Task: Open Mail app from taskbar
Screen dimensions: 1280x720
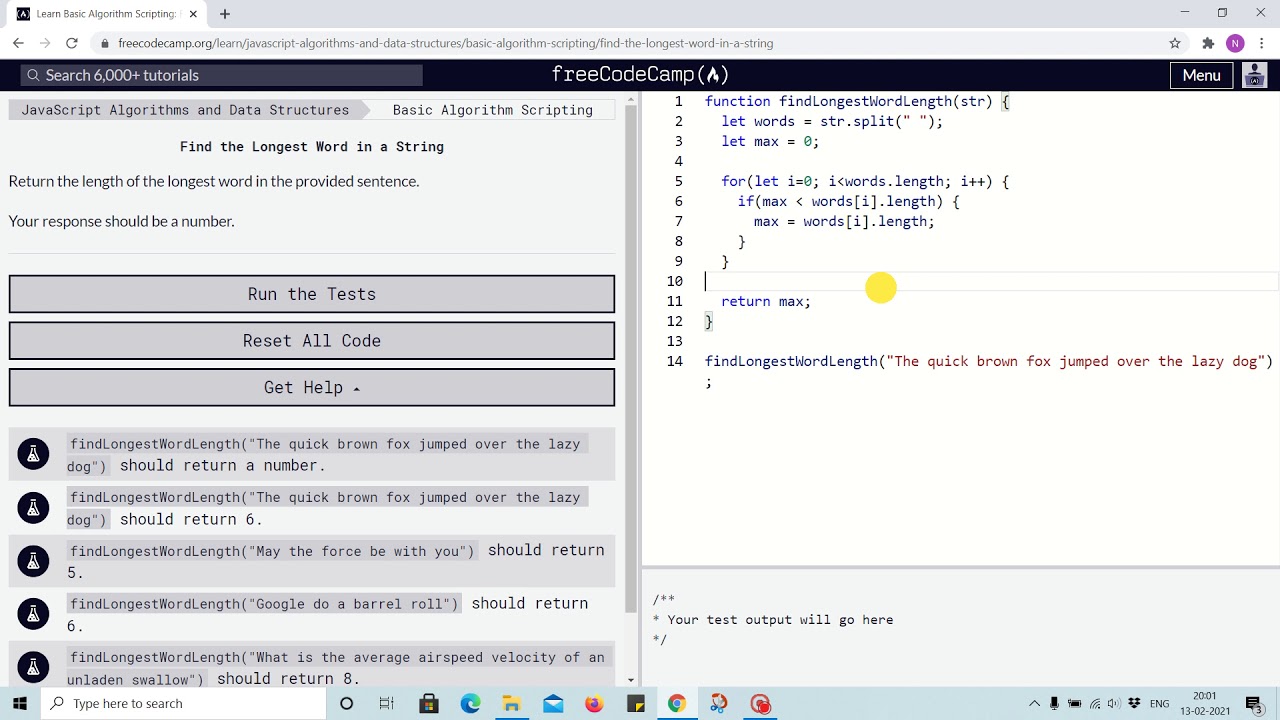Action: click(553, 704)
